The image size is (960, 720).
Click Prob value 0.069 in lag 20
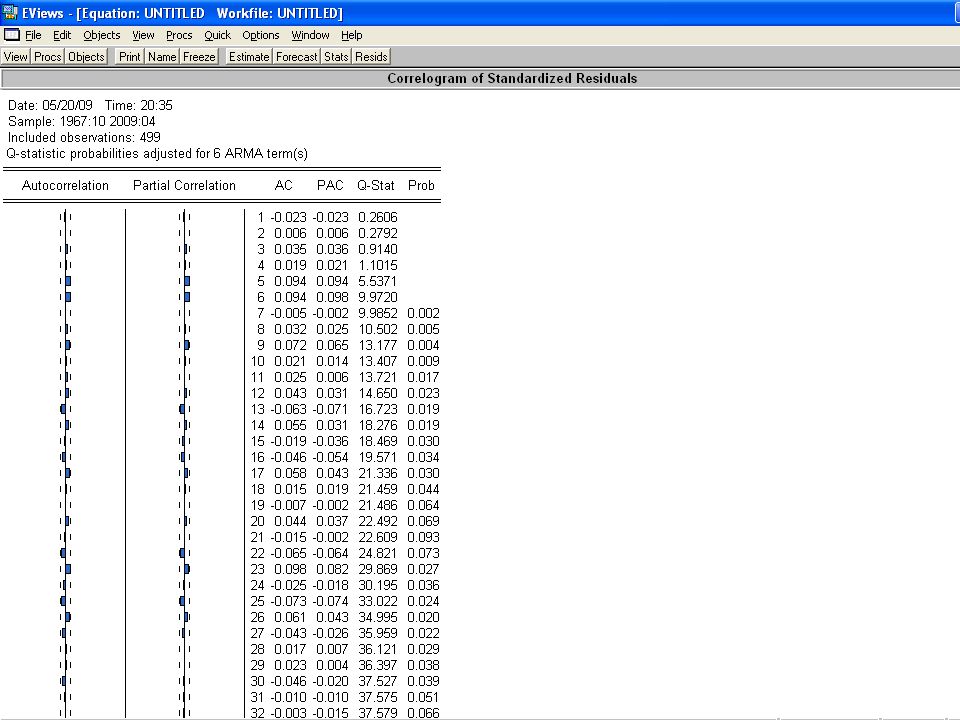point(423,521)
